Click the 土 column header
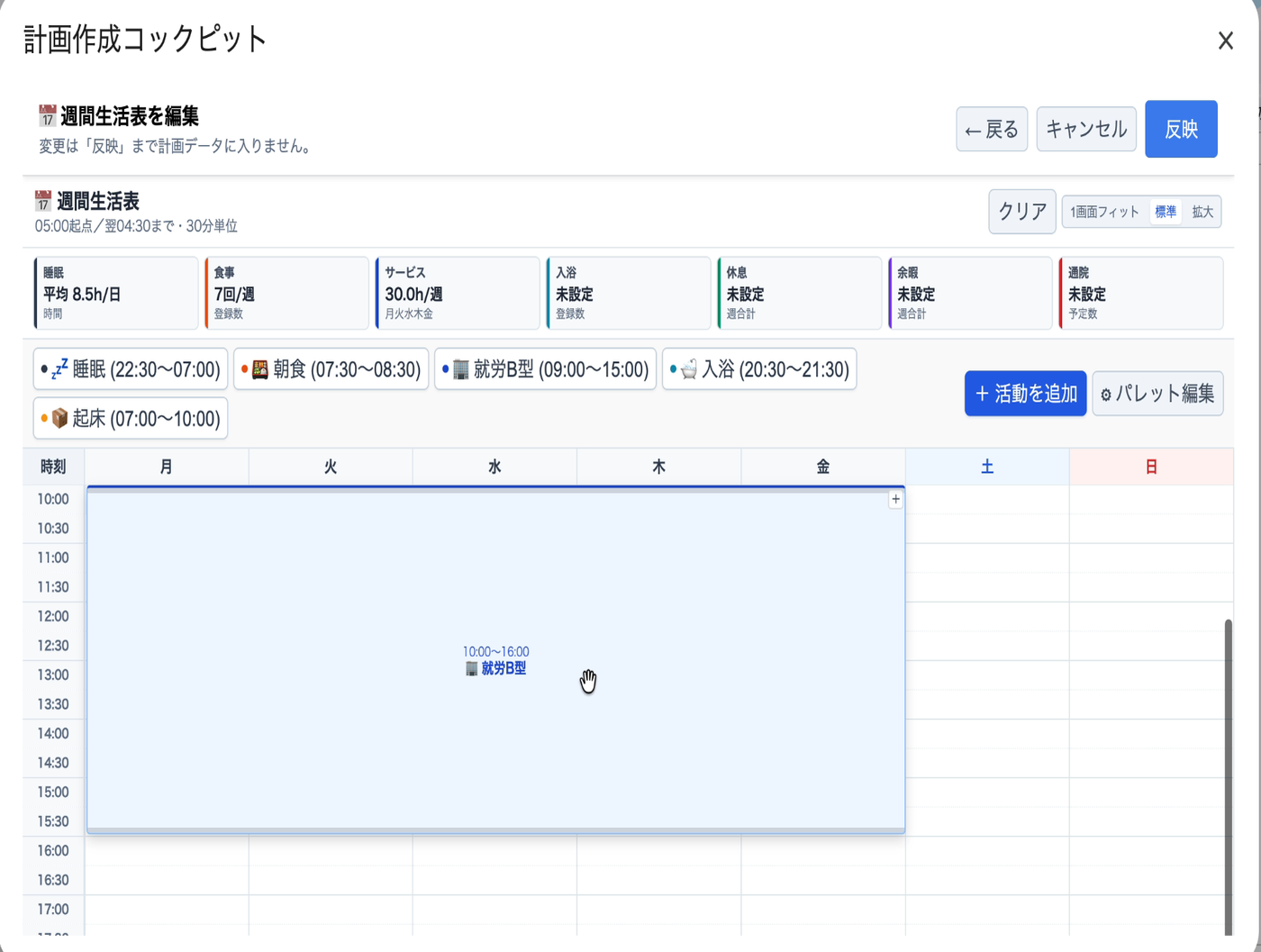 coord(987,467)
